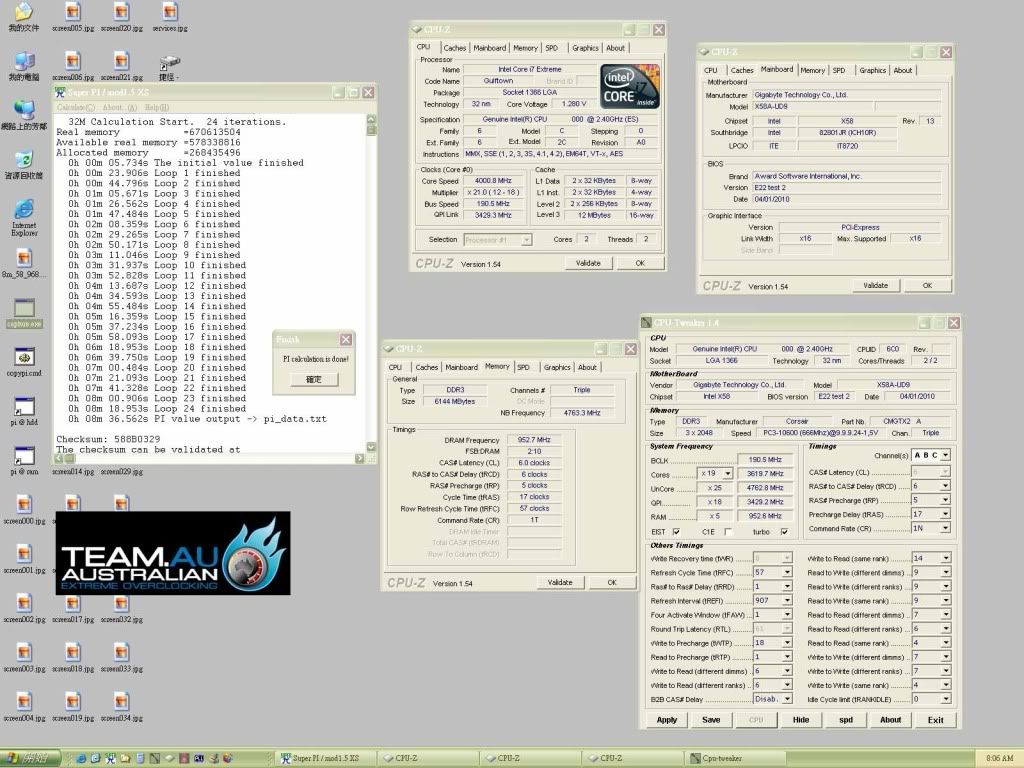Viewport: 1024px width, 768px height.
Task: Select the screen005.jpg desktop file icon
Action: click(x=73, y=17)
